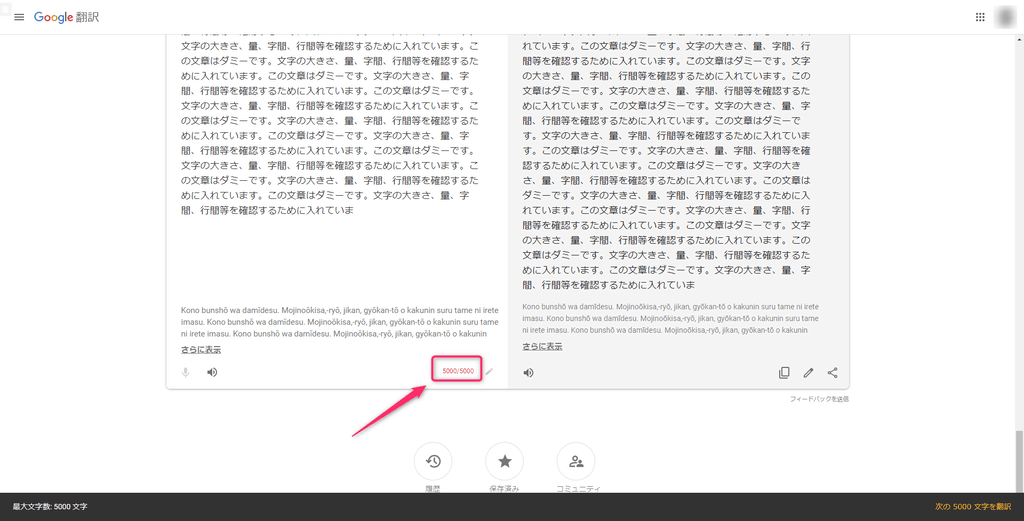Click the page vertical scrollbar

(x=1018, y=460)
